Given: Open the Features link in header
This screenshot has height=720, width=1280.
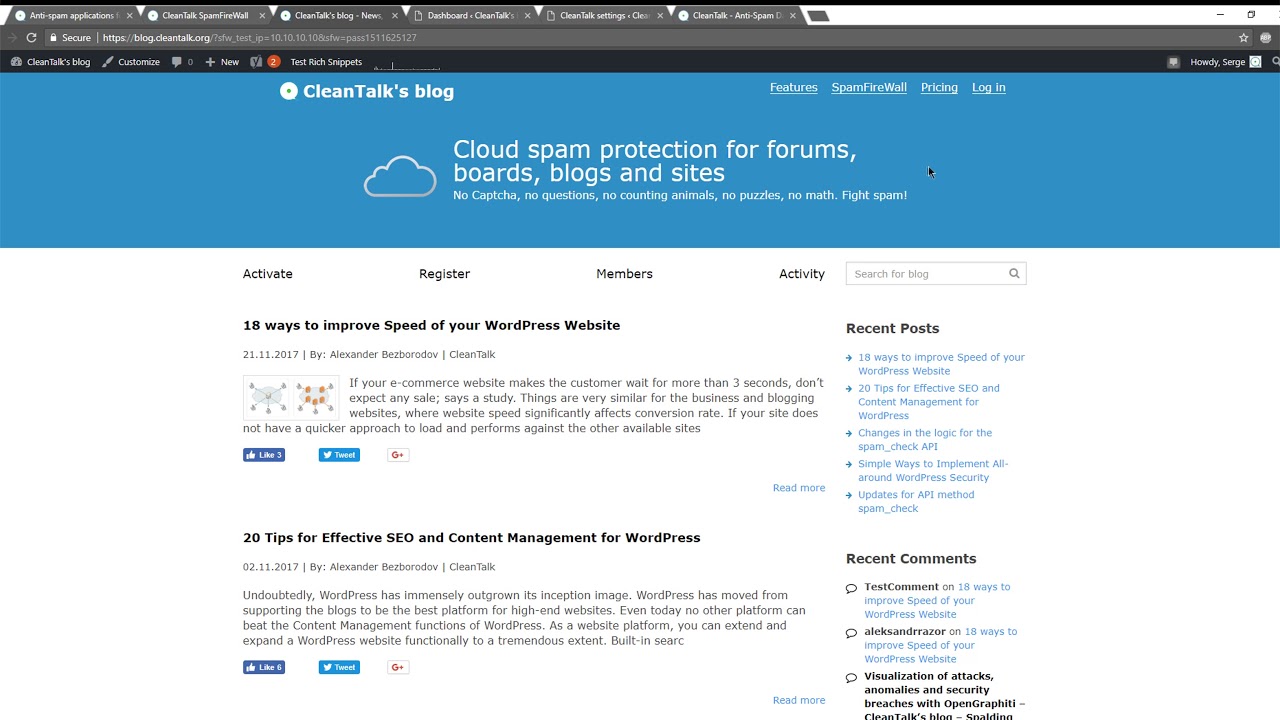Looking at the screenshot, I should [794, 88].
